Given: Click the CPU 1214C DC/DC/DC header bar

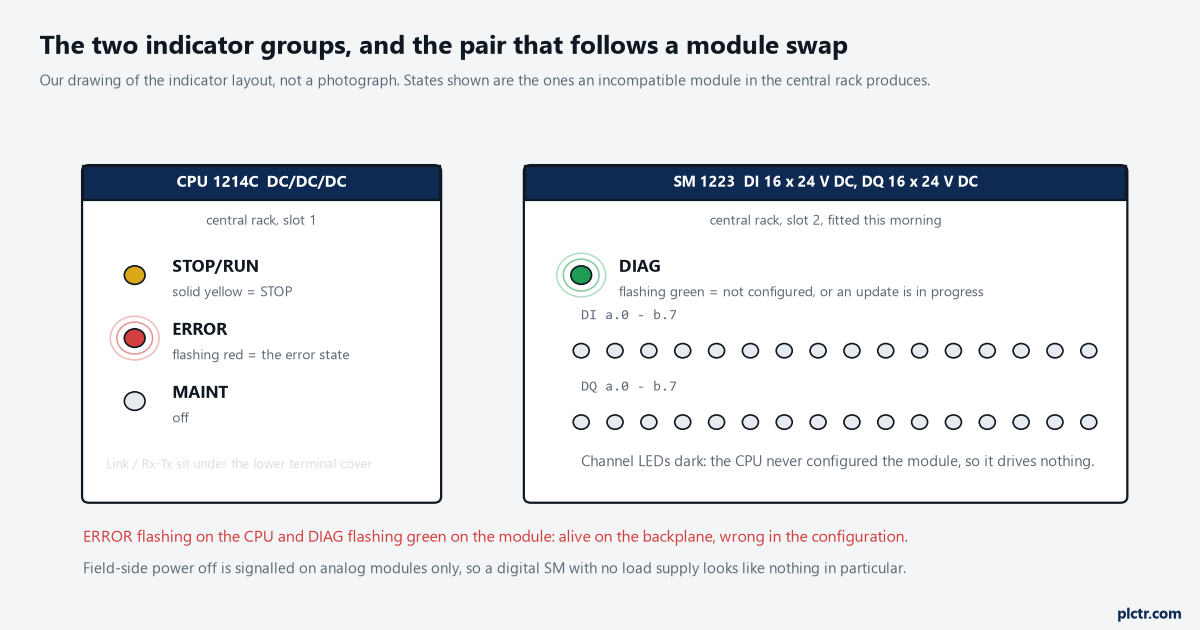Looking at the screenshot, I should click(x=261, y=183).
